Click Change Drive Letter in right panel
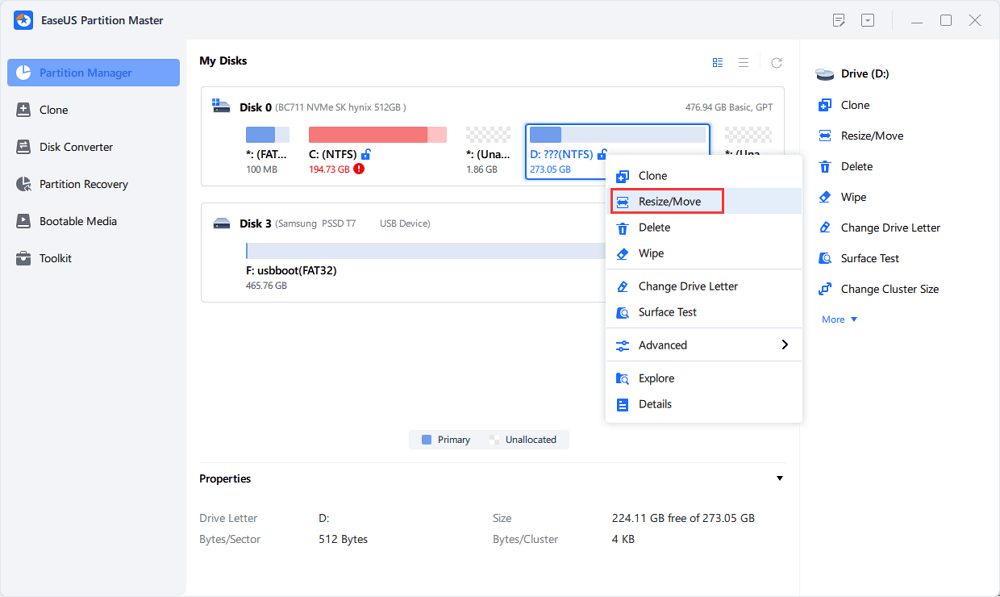This screenshot has height=597, width=1000. pos(890,228)
